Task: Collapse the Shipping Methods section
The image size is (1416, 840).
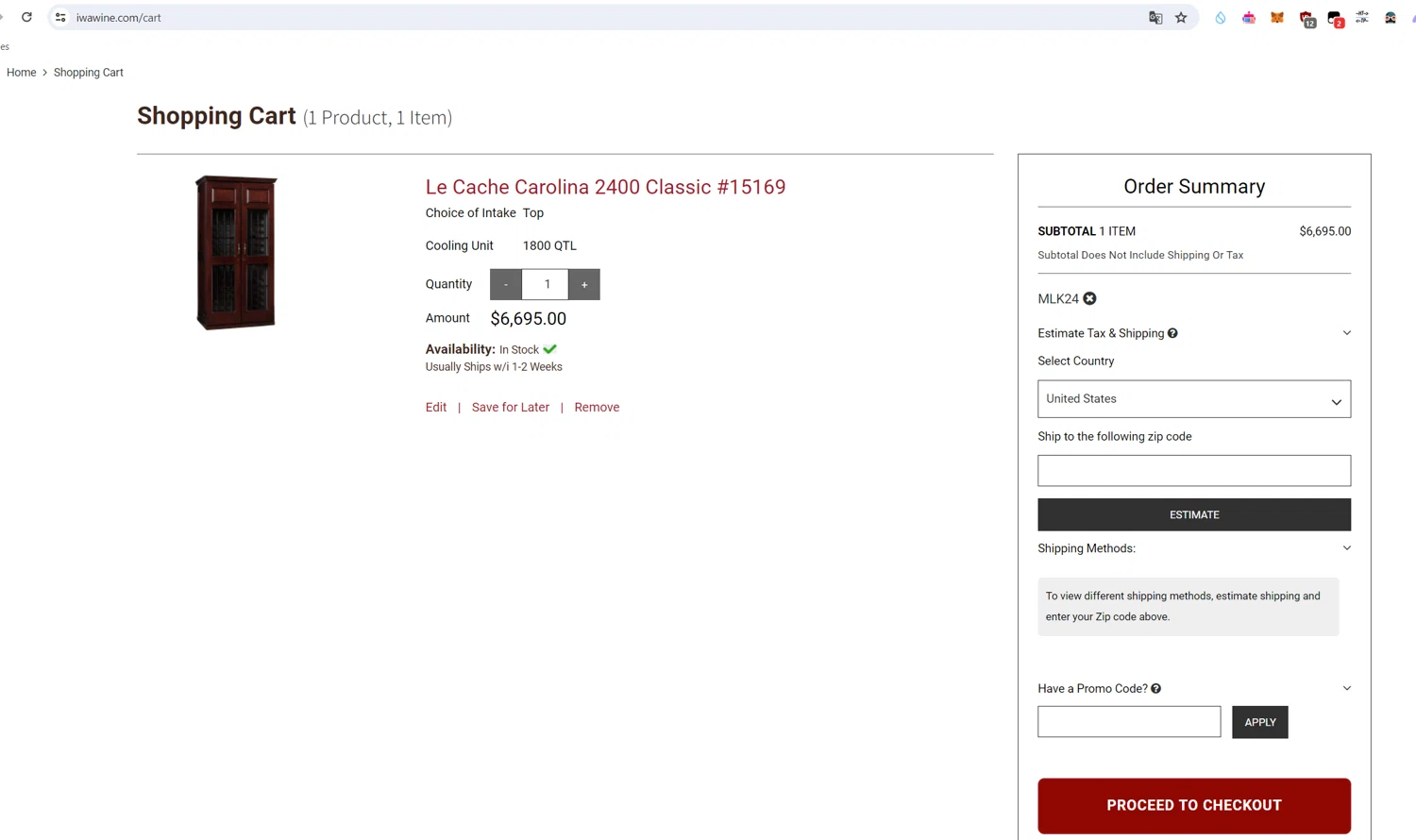Action: point(1346,548)
